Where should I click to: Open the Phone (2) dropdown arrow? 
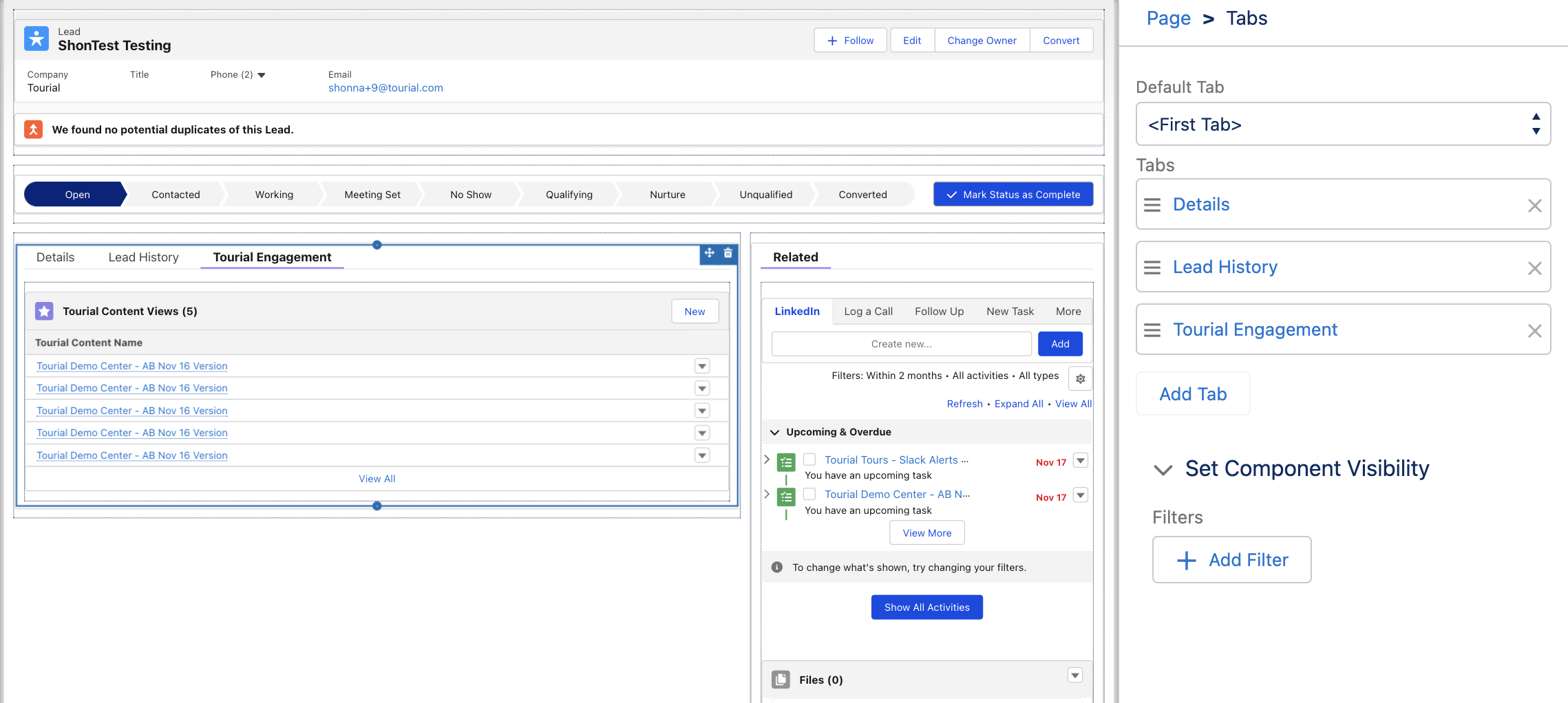(262, 75)
